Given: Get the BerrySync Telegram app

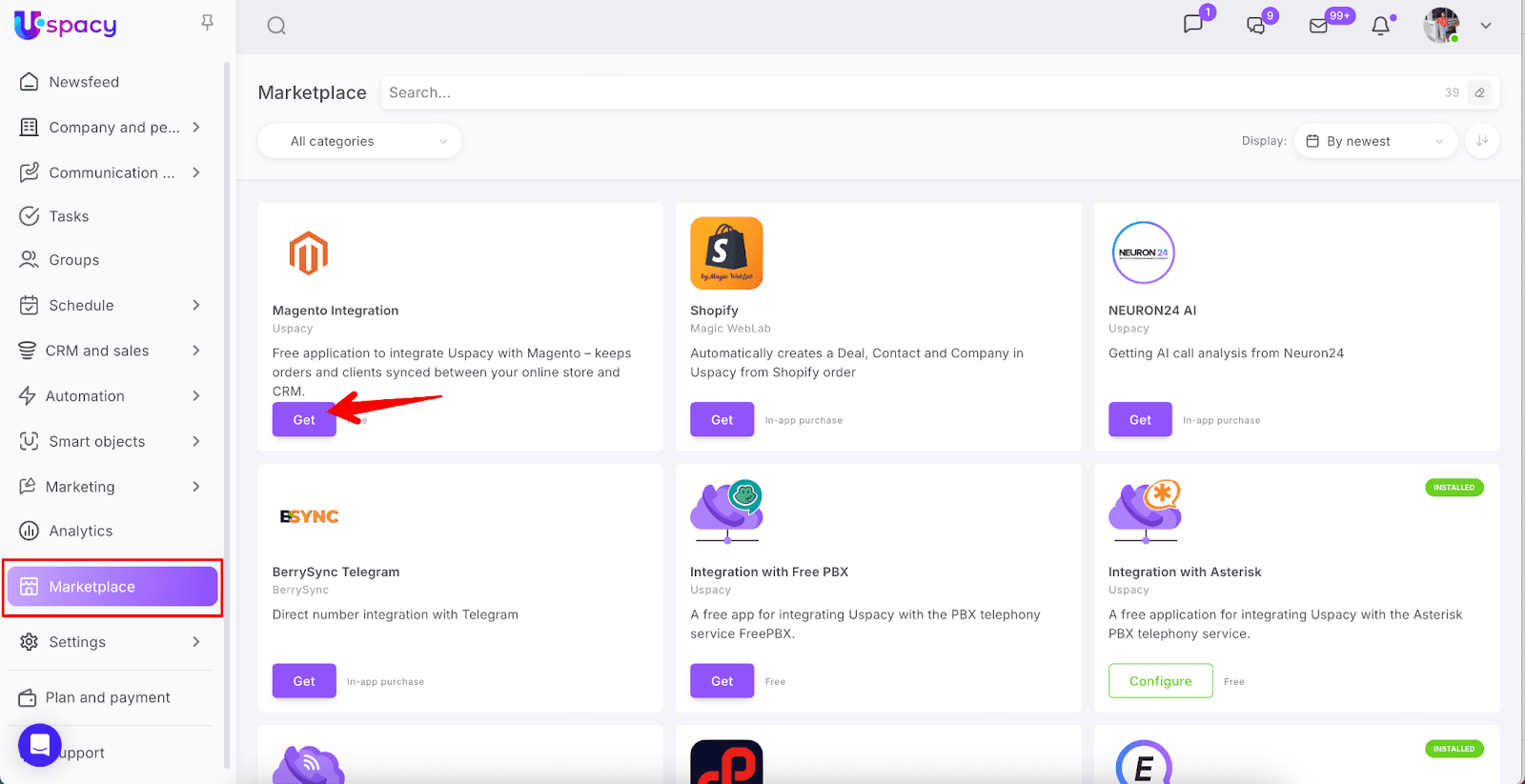Looking at the screenshot, I should (304, 681).
